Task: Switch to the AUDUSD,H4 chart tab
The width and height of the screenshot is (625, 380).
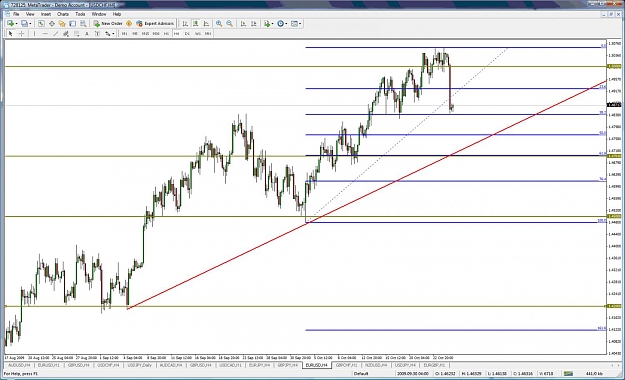Action: pyautogui.click(x=19, y=365)
